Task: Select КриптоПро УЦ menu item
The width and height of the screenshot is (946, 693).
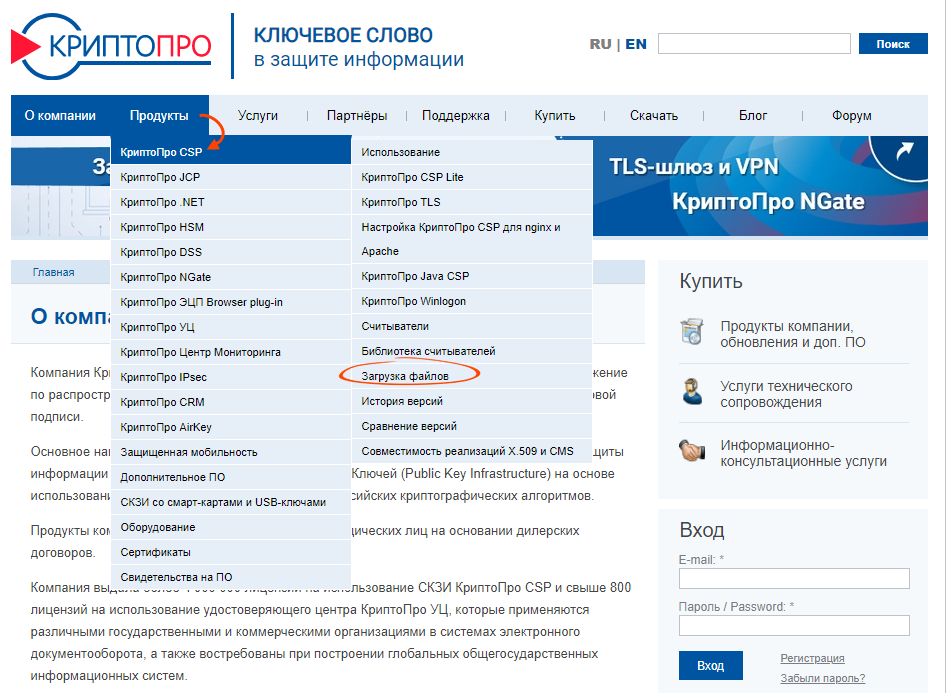Action: (231, 328)
